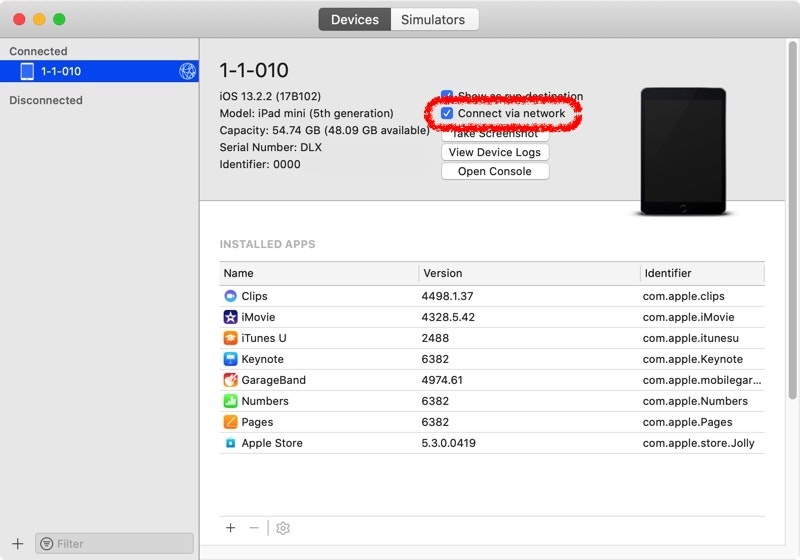This screenshot has width=800, height=560.
Task: Click the red close window button
Action: click(19, 19)
